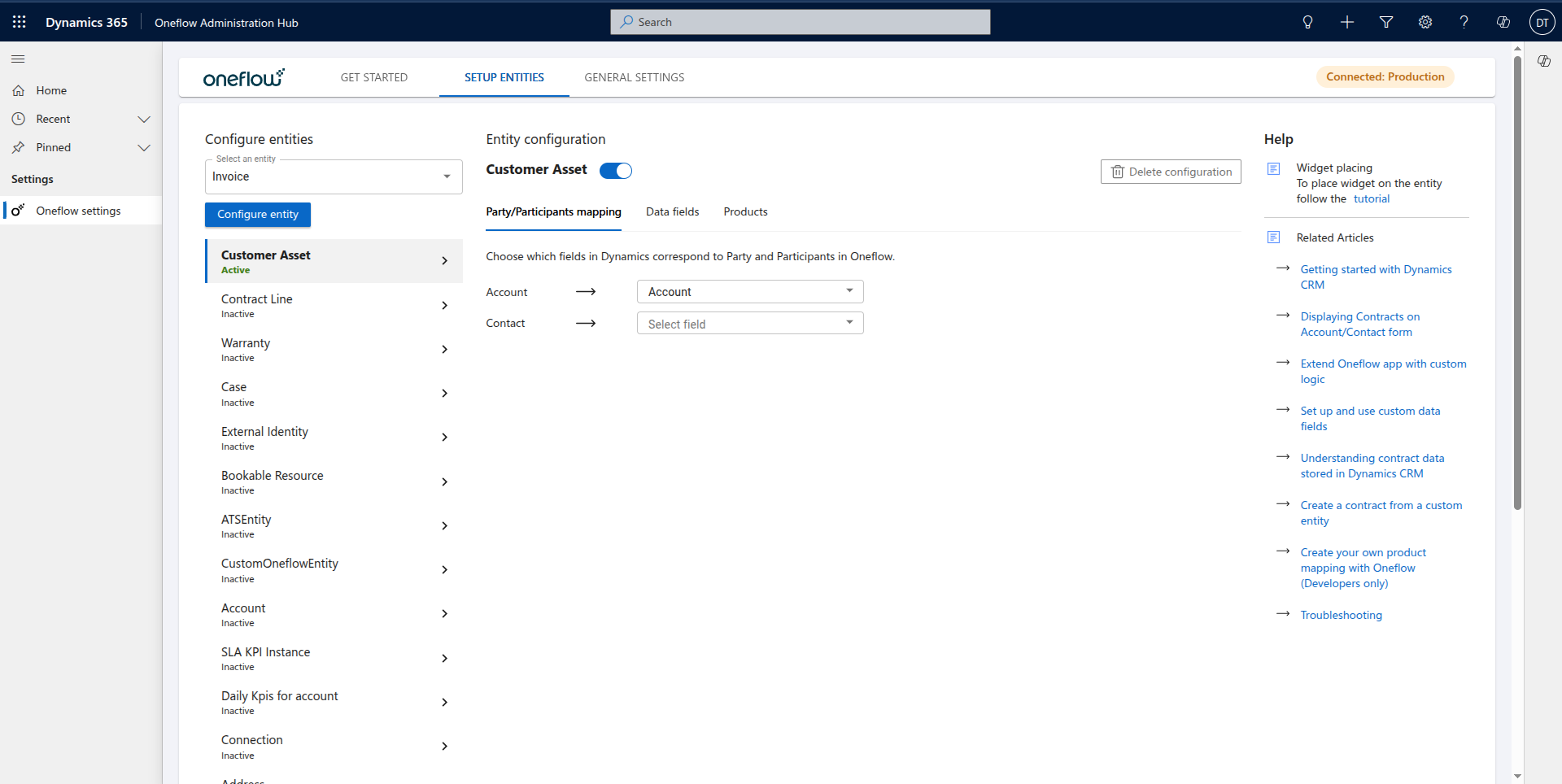Click the Configure entity button
Image resolution: width=1562 pixels, height=784 pixels.
(x=258, y=215)
